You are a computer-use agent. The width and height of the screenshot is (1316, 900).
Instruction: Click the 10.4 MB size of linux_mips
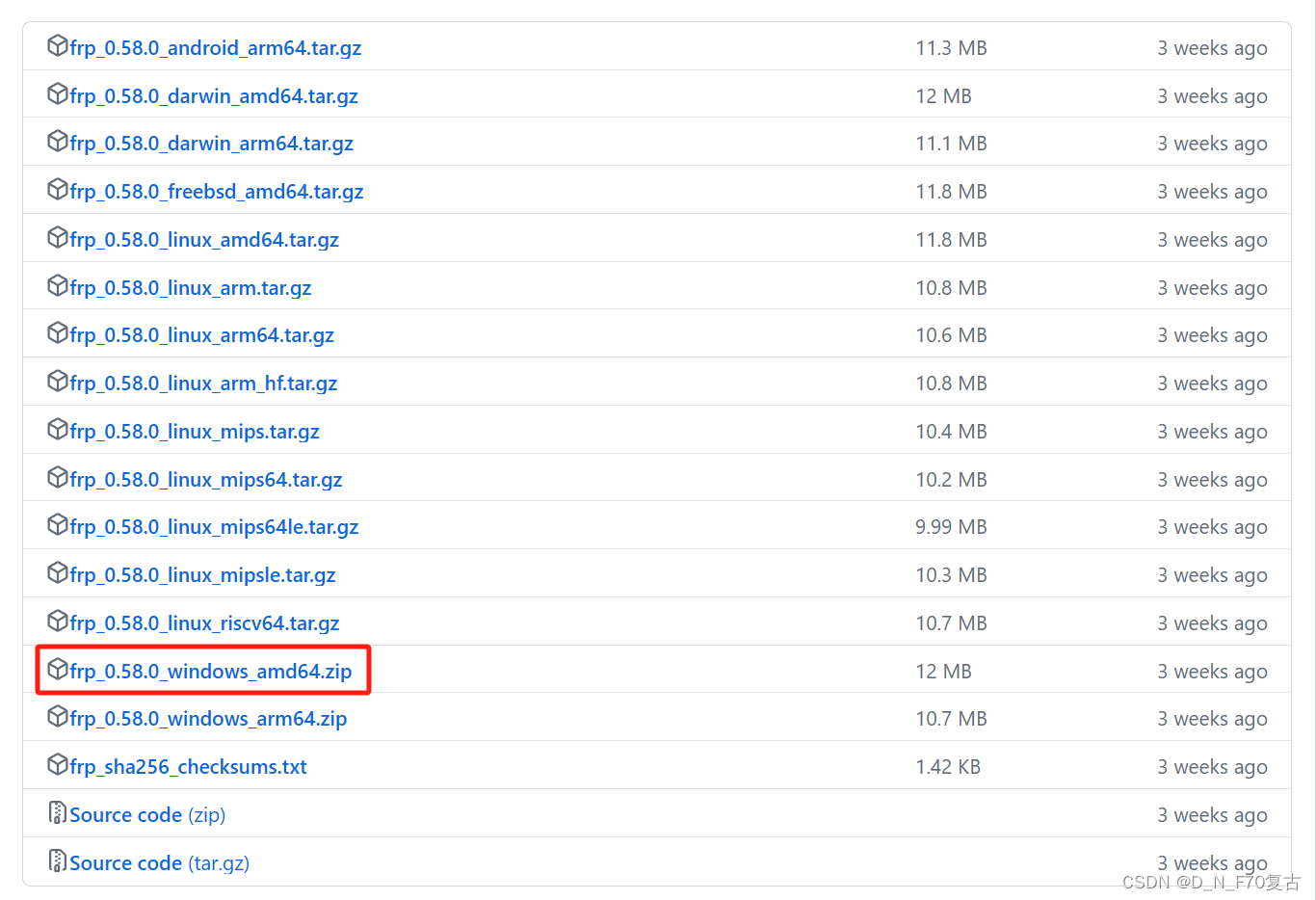click(952, 432)
